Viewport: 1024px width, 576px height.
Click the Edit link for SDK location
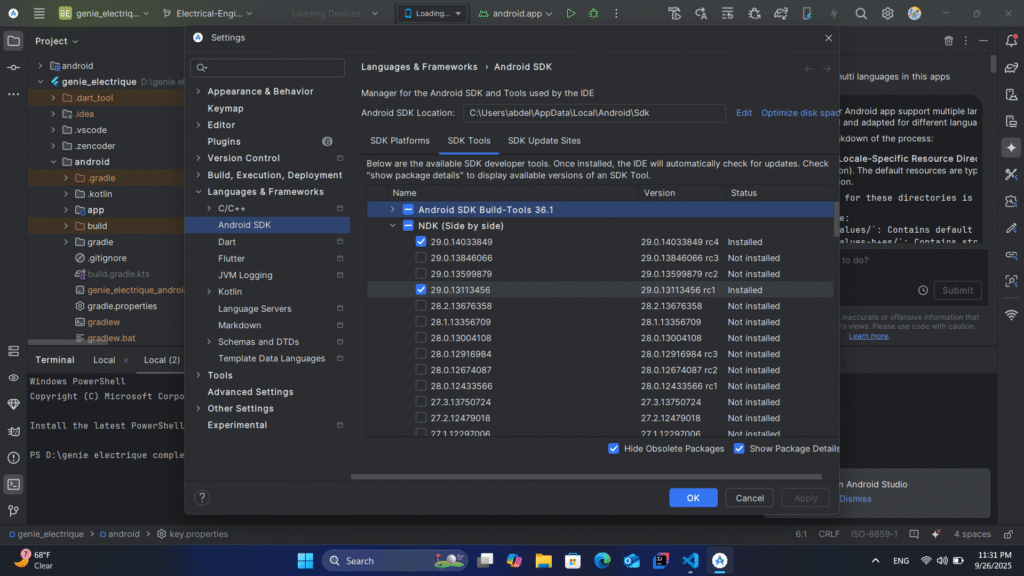click(x=744, y=113)
